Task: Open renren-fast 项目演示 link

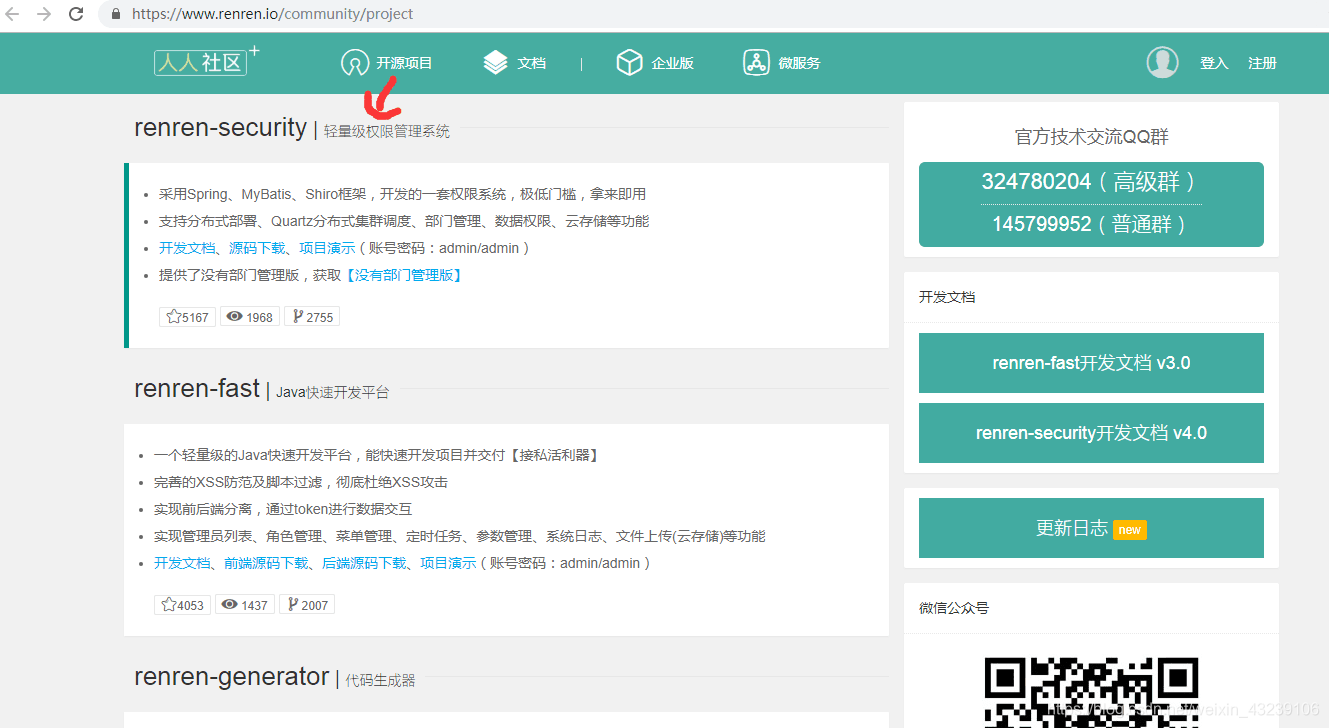Action: coord(448,563)
